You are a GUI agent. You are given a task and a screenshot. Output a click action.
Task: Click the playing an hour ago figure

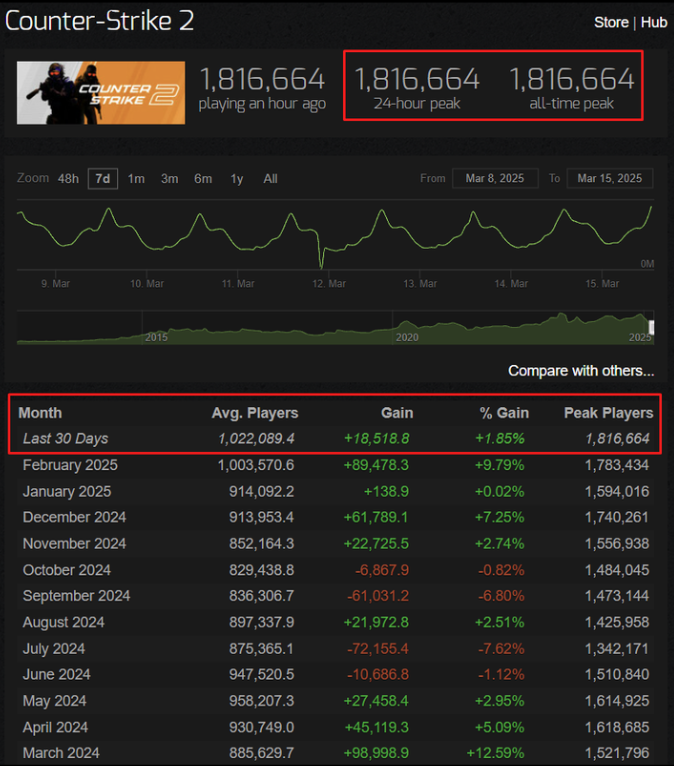click(262, 79)
